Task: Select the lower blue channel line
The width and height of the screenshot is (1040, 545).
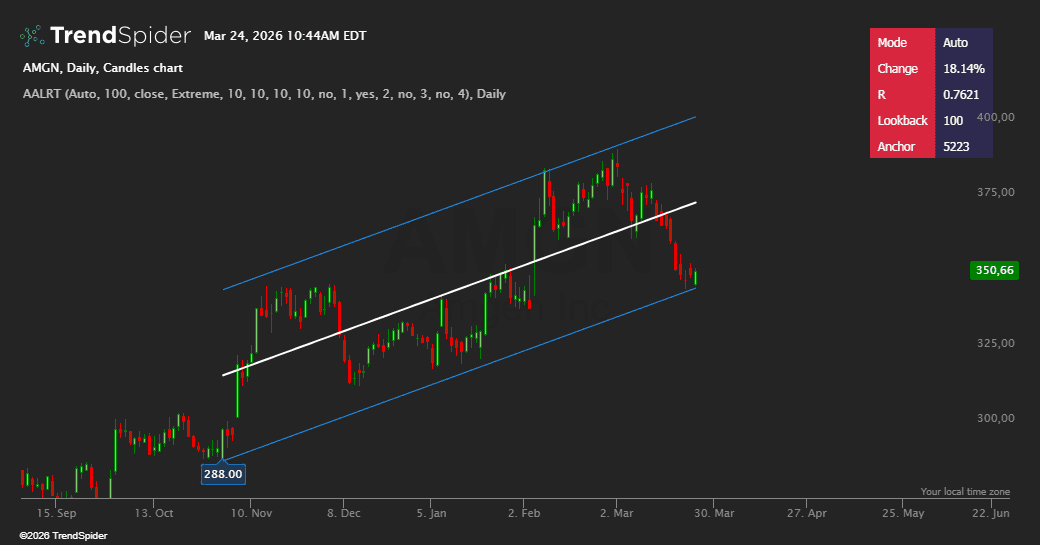Action: [x=459, y=375]
